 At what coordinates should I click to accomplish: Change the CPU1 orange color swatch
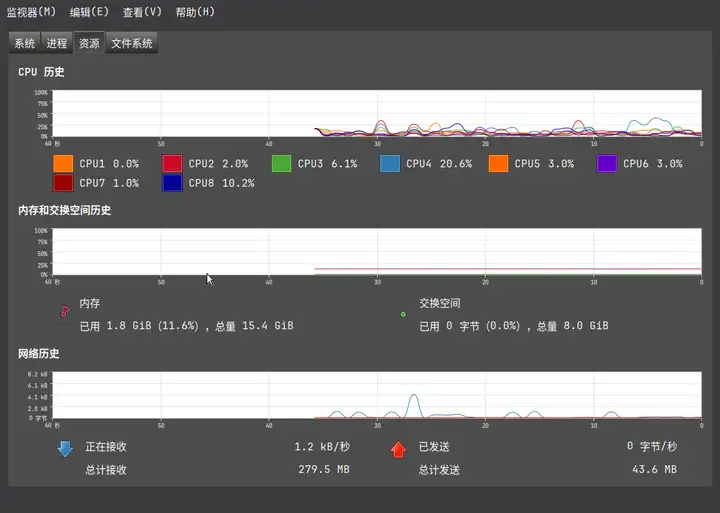tap(63, 163)
